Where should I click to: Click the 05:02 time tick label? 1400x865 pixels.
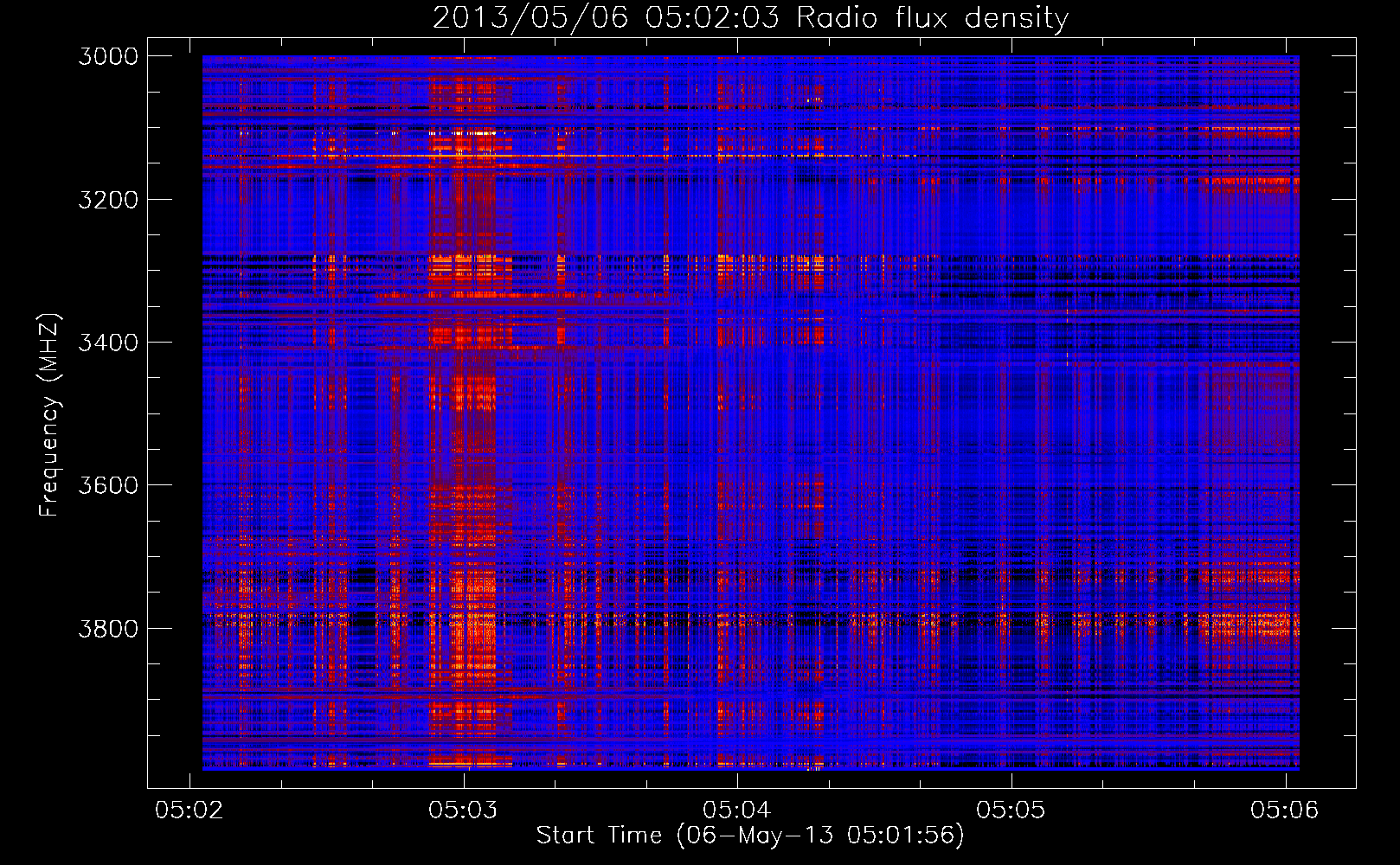tap(189, 810)
